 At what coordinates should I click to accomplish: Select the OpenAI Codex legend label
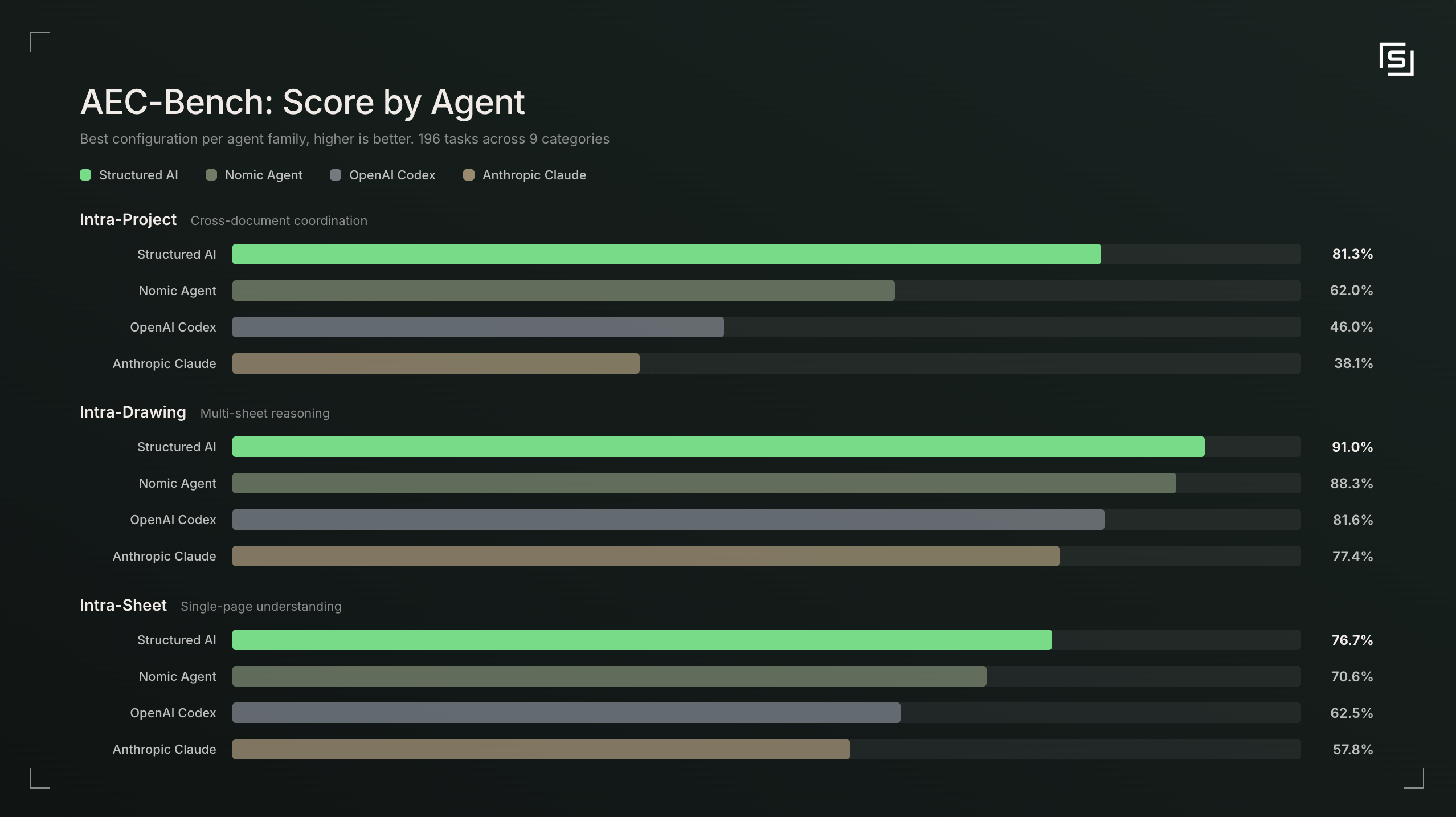pyautogui.click(x=392, y=175)
